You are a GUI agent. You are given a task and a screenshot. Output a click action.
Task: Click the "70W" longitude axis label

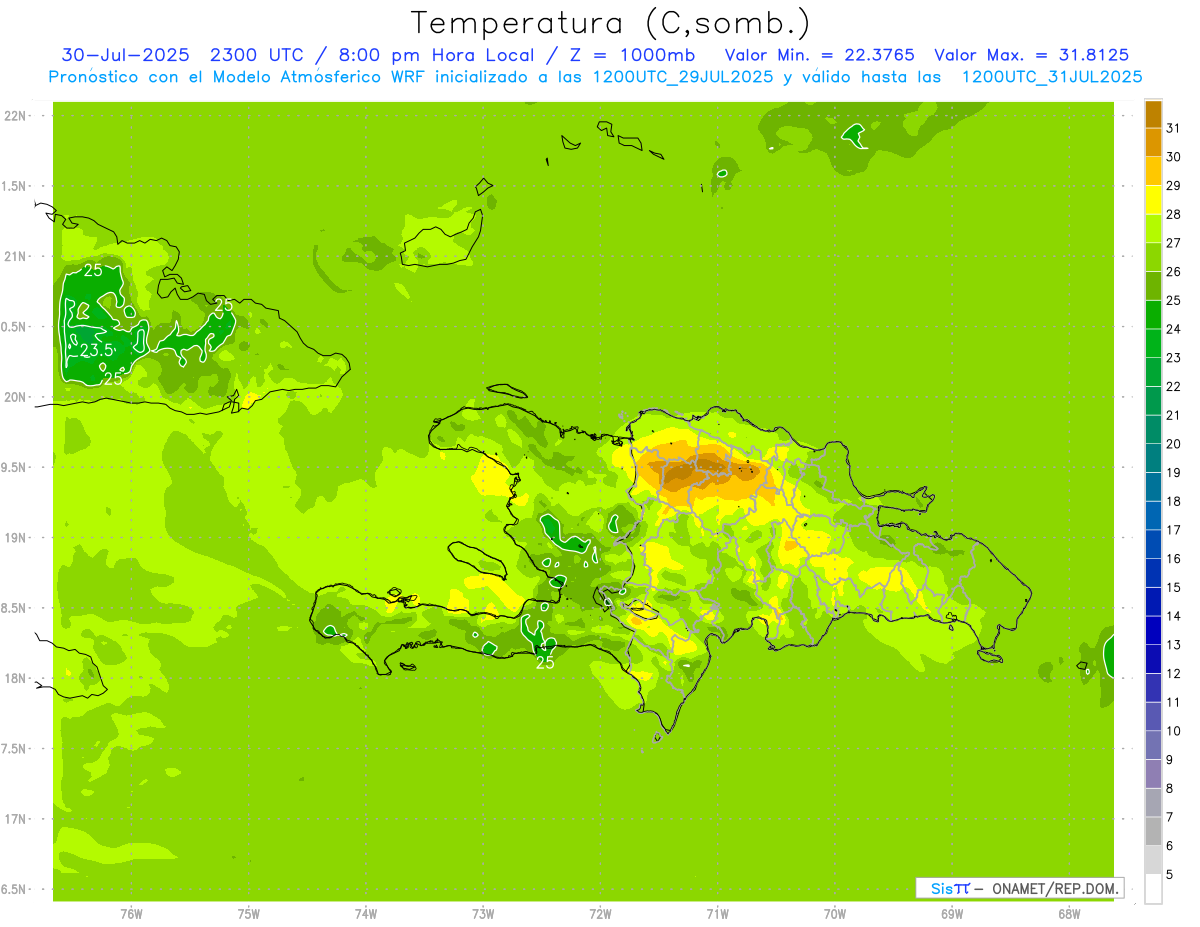click(835, 914)
